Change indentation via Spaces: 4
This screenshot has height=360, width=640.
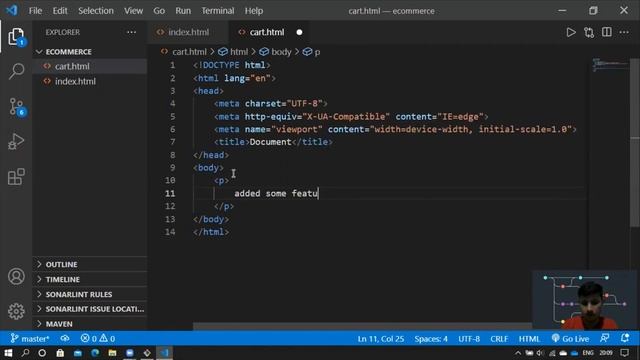point(431,339)
